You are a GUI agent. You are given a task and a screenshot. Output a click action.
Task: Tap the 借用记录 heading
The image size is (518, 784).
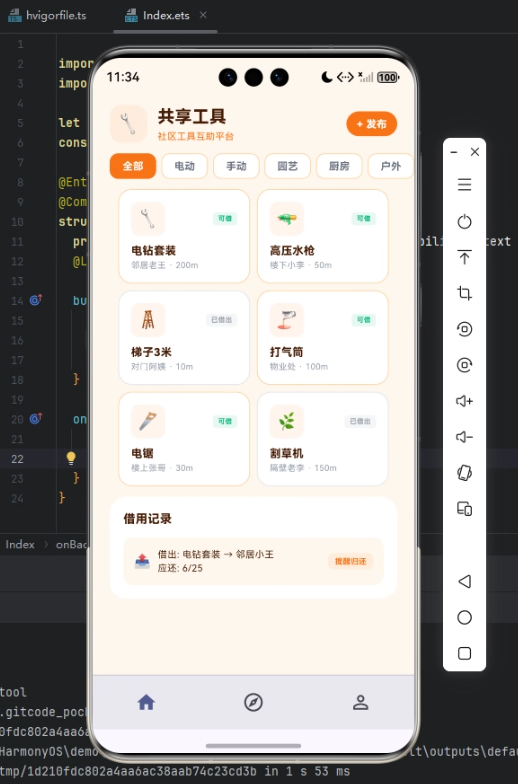coord(148,519)
